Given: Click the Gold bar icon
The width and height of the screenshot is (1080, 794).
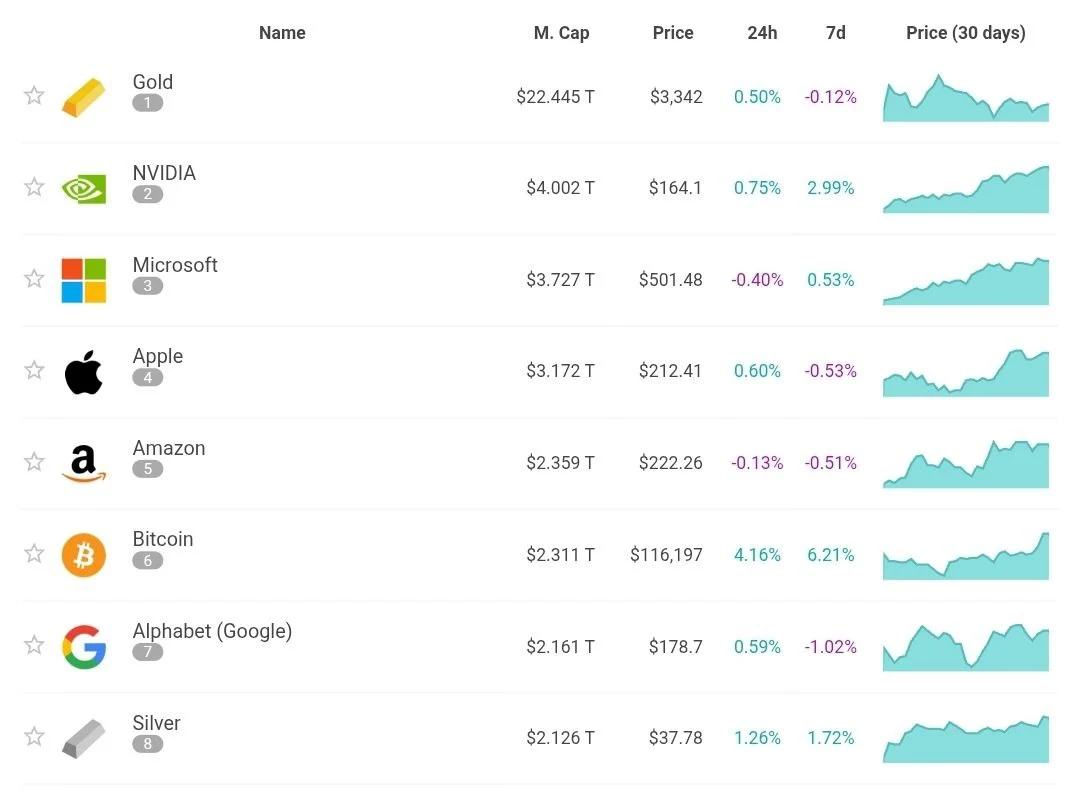Looking at the screenshot, I should (84, 97).
